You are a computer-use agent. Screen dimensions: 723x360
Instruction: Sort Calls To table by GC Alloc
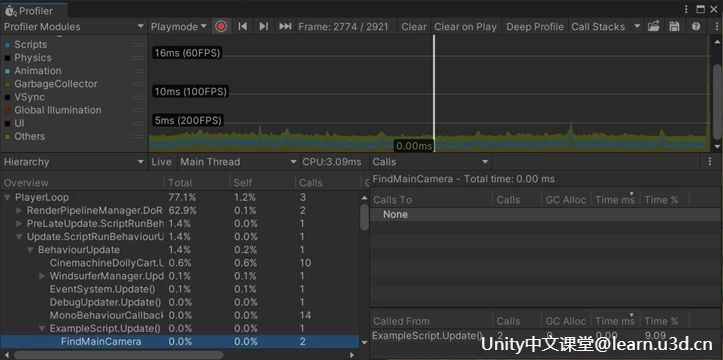coord(566,200)
